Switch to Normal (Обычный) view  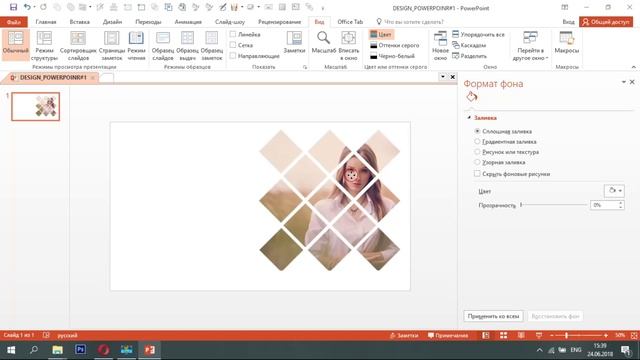[x=16, y=44]
